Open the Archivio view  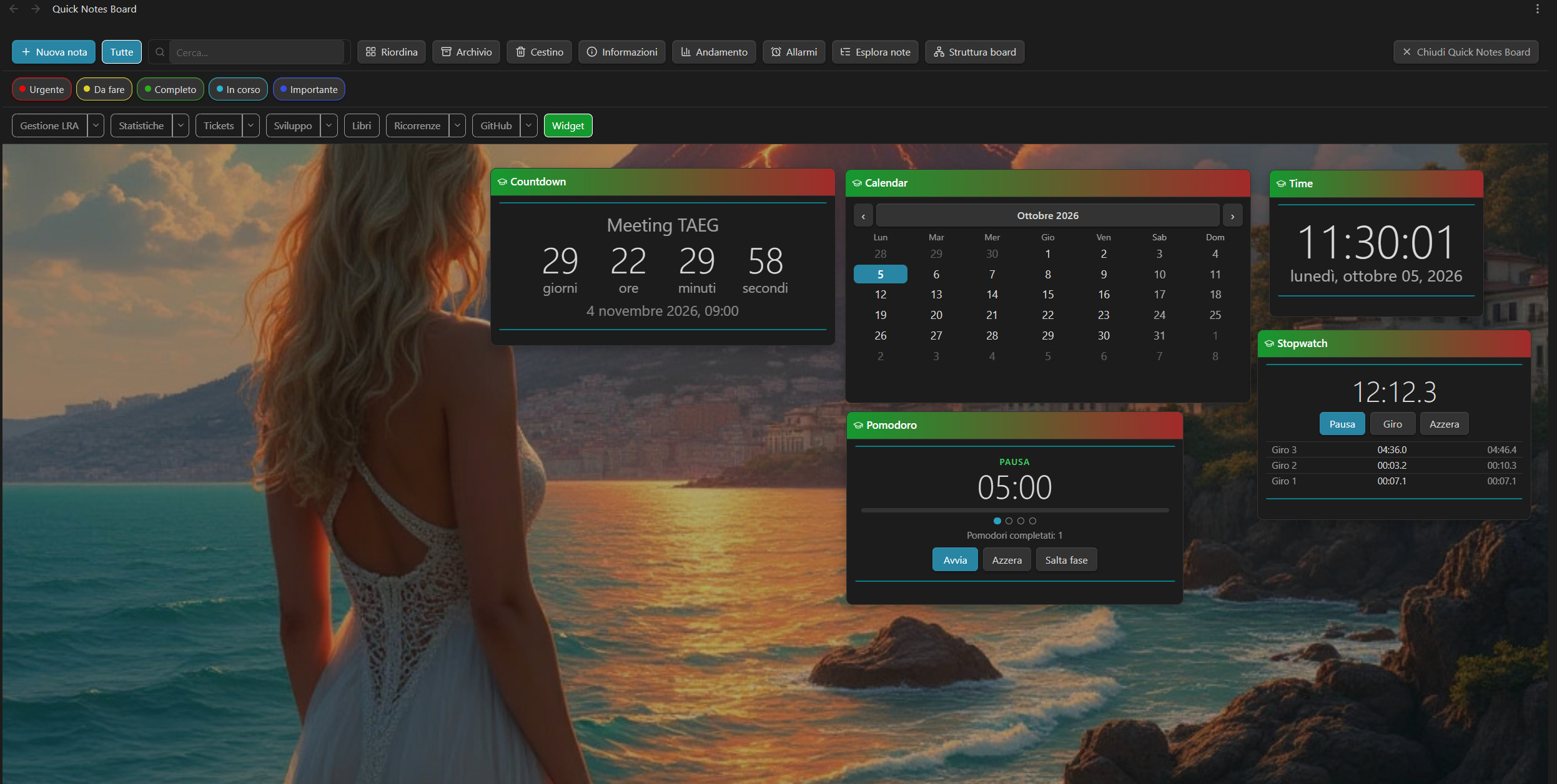[467, 52]
